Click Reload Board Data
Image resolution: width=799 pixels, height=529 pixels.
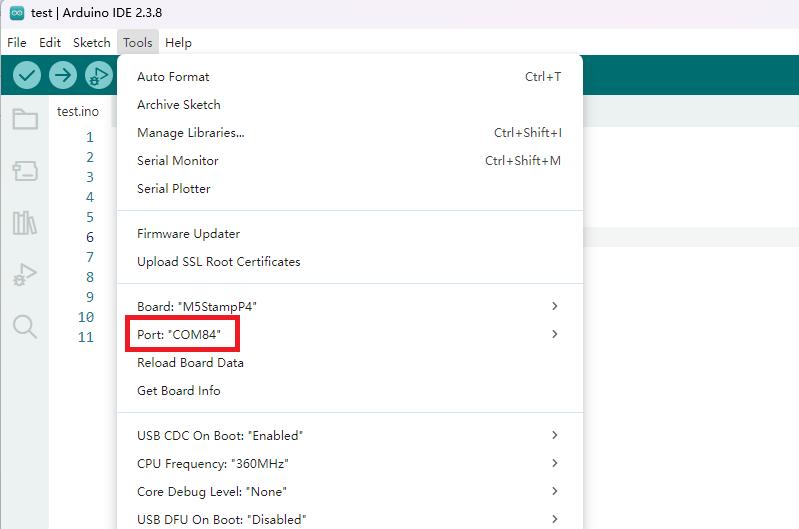click(190, 363)
